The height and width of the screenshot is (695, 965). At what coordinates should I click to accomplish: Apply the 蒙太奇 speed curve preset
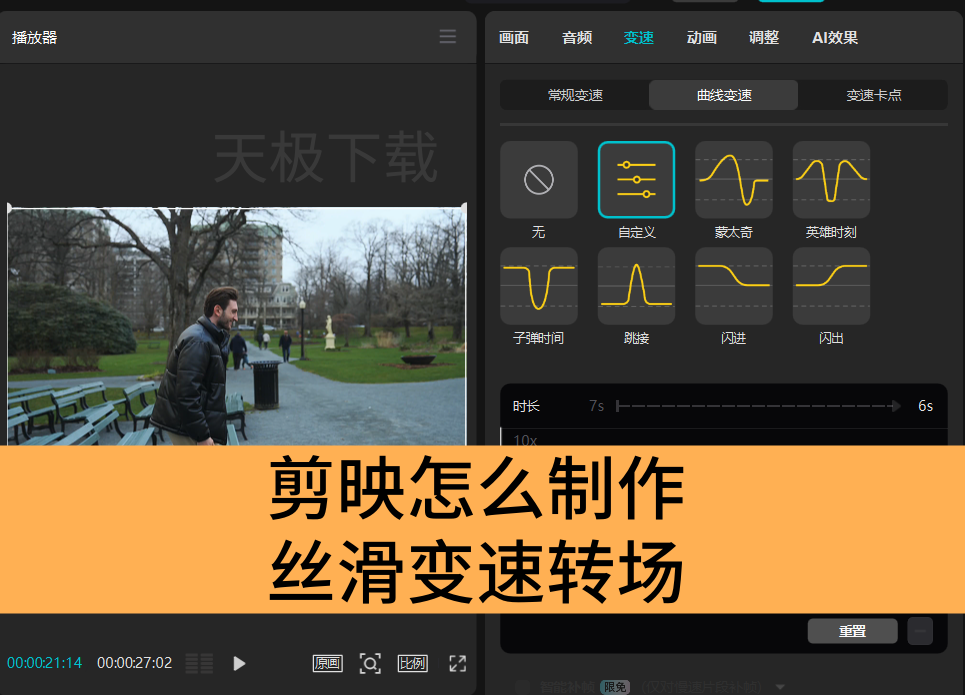coord(734,180)
